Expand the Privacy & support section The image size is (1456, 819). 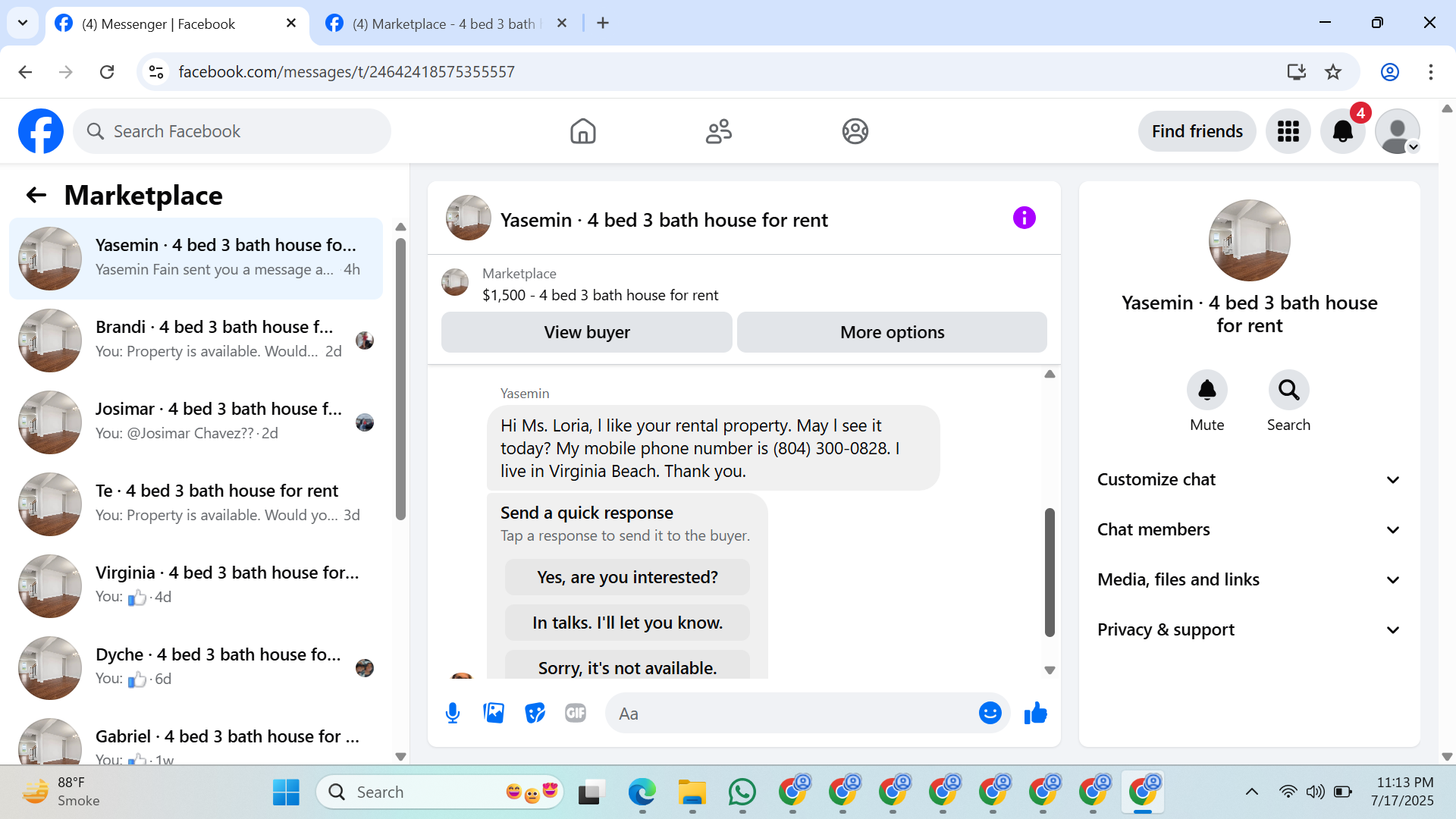[1249, 630]
